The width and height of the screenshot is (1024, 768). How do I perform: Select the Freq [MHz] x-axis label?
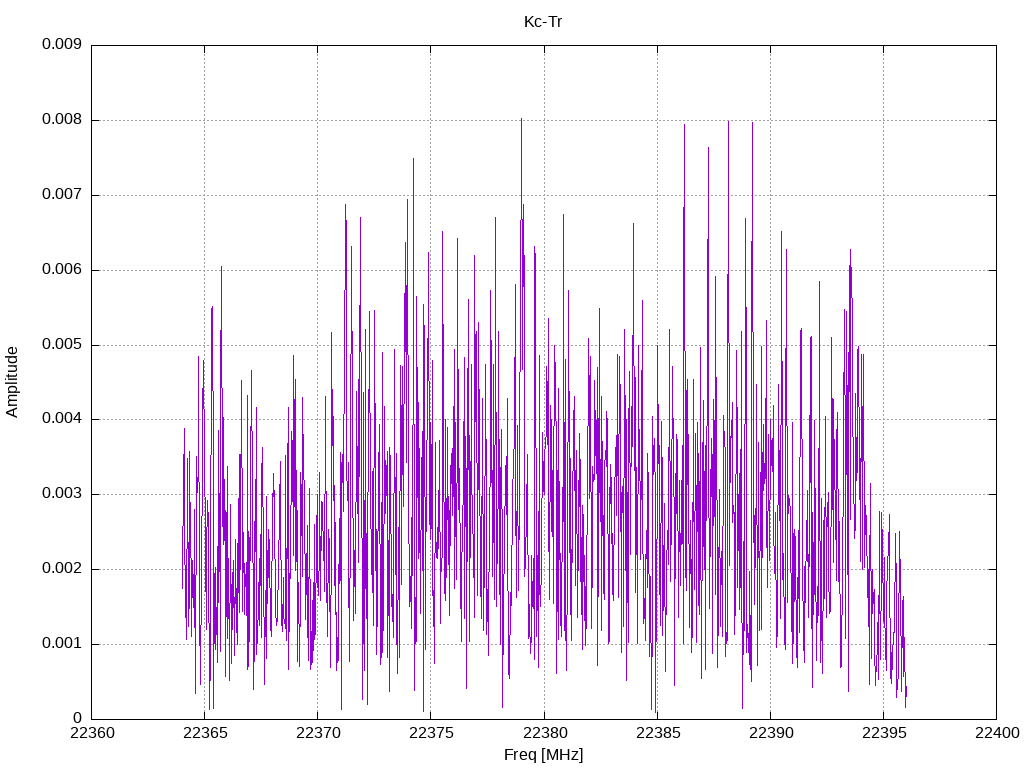543,755
